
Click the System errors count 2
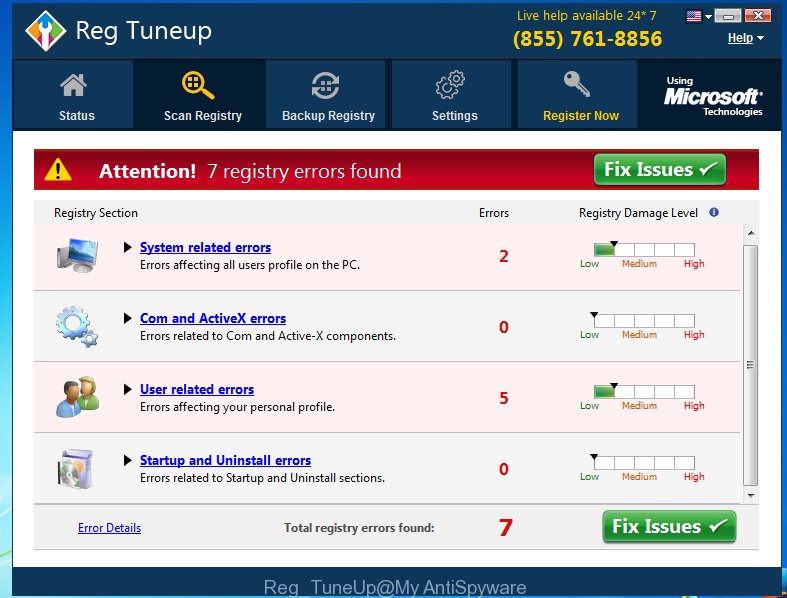503,257
